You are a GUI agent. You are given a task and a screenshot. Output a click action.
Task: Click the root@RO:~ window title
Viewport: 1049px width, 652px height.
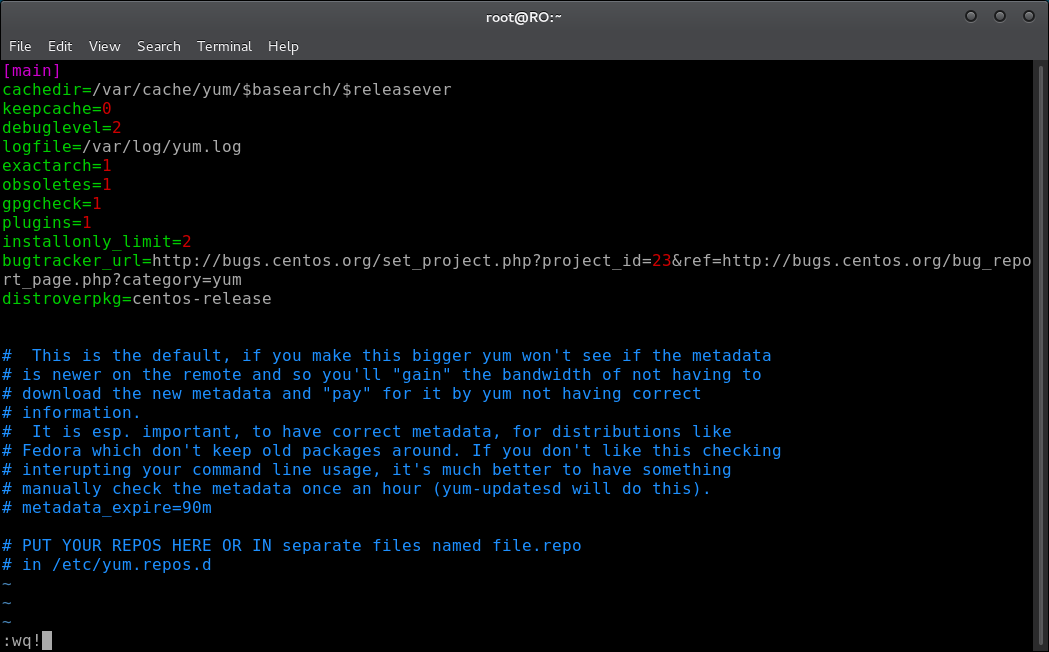pos(524,17)
